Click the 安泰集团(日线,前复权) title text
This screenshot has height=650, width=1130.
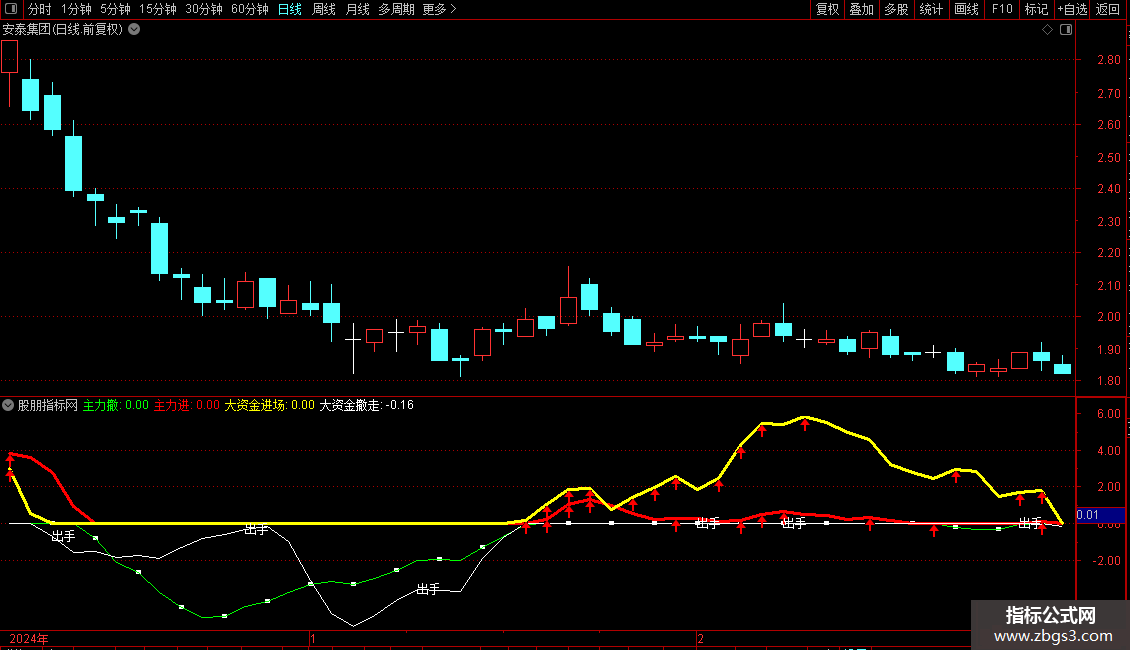click(63, 30)
